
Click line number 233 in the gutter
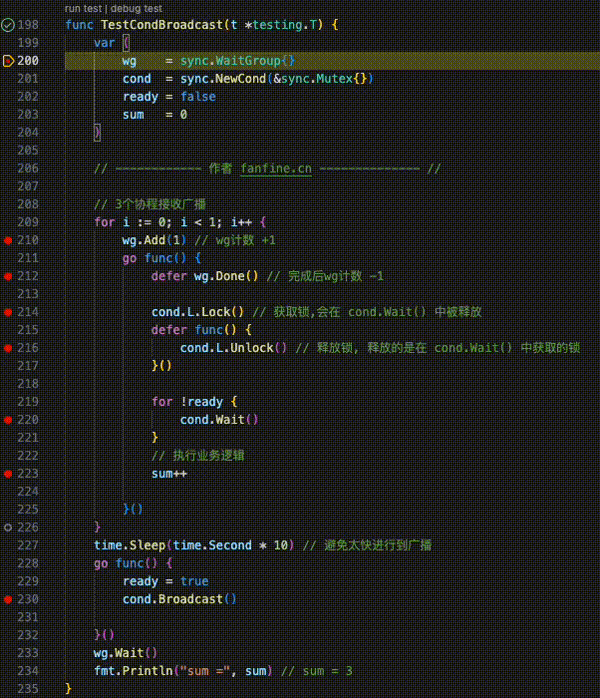28,653
